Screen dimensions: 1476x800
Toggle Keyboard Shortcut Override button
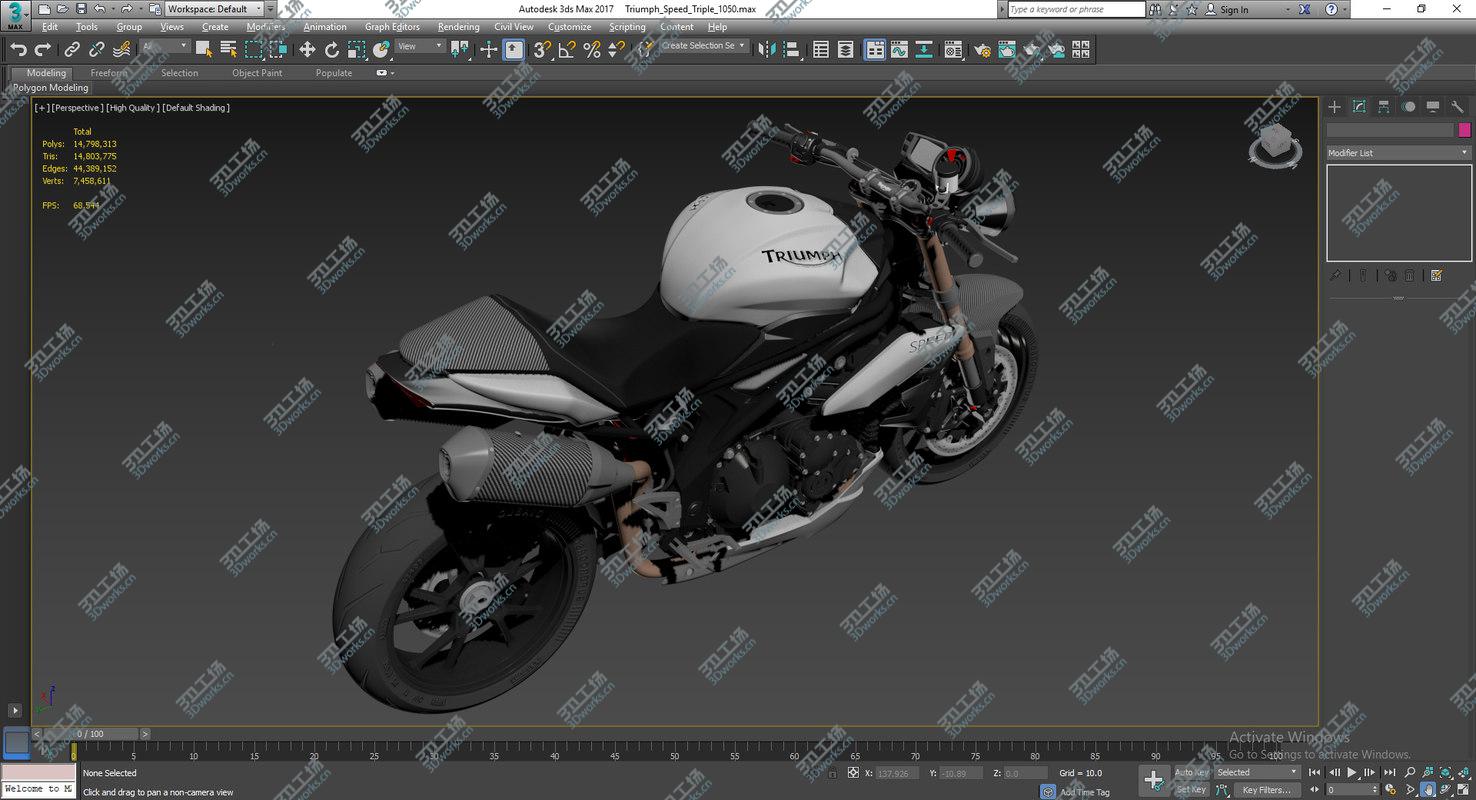coord(513,49)
